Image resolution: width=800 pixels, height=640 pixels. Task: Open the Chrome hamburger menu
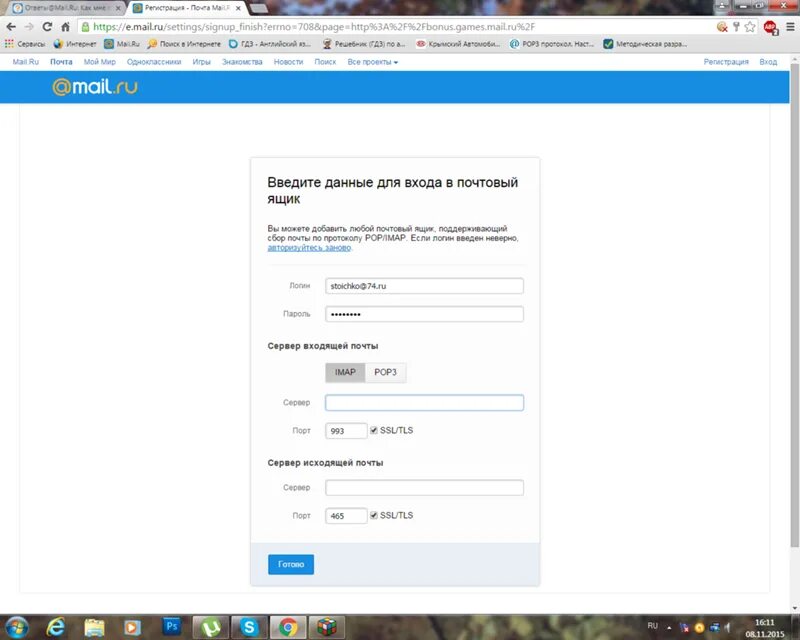790,27
